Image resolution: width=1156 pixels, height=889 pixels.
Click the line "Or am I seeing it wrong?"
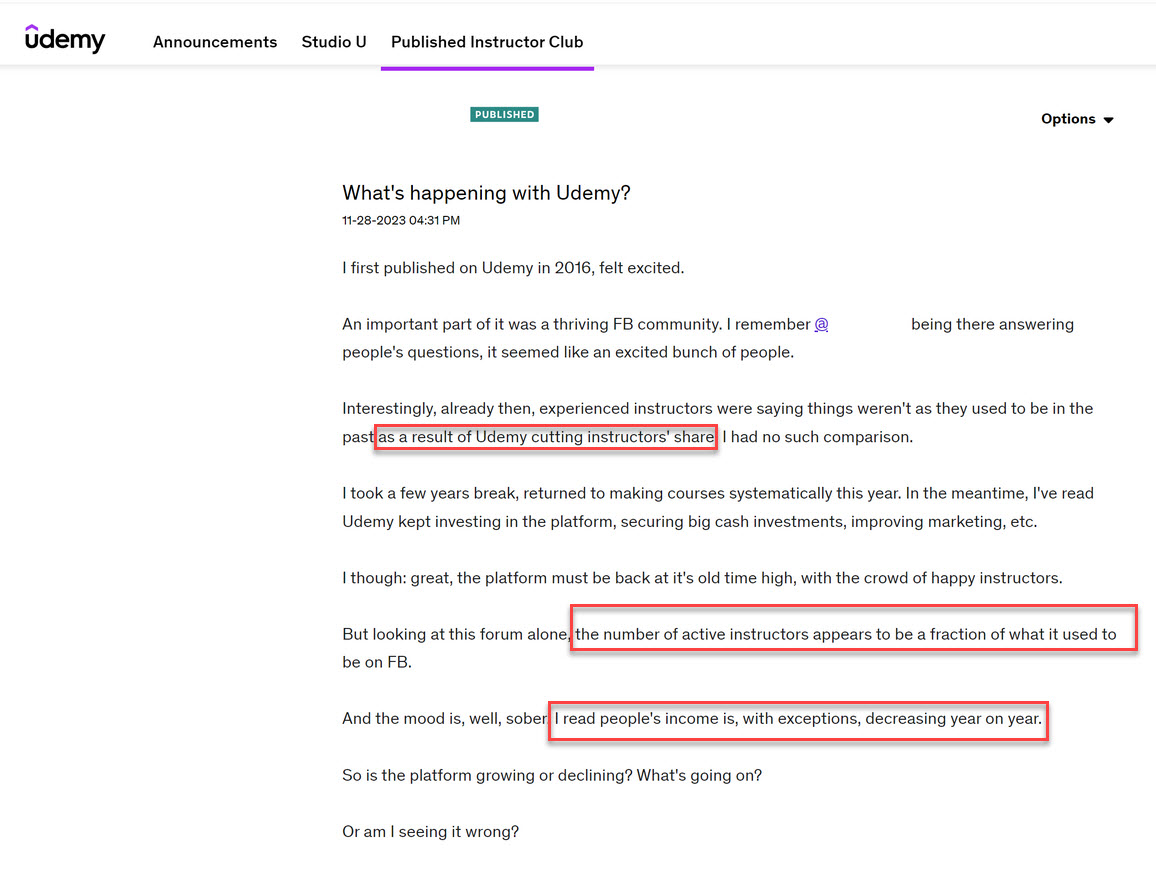(x=431, y=832)
